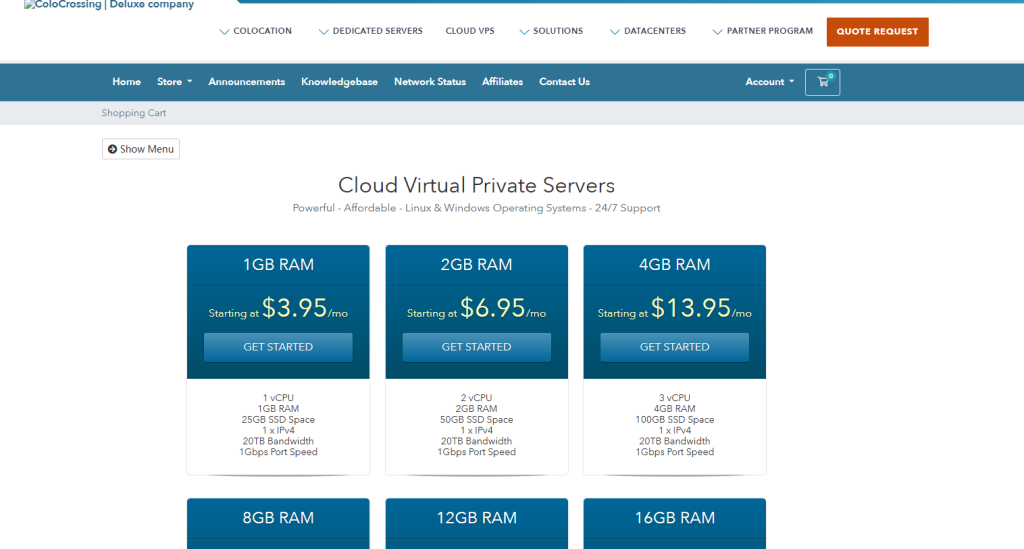The height and width of the screenshot is (549, 1024).
Task: Open the Announcements page
Action: point(246,82)
